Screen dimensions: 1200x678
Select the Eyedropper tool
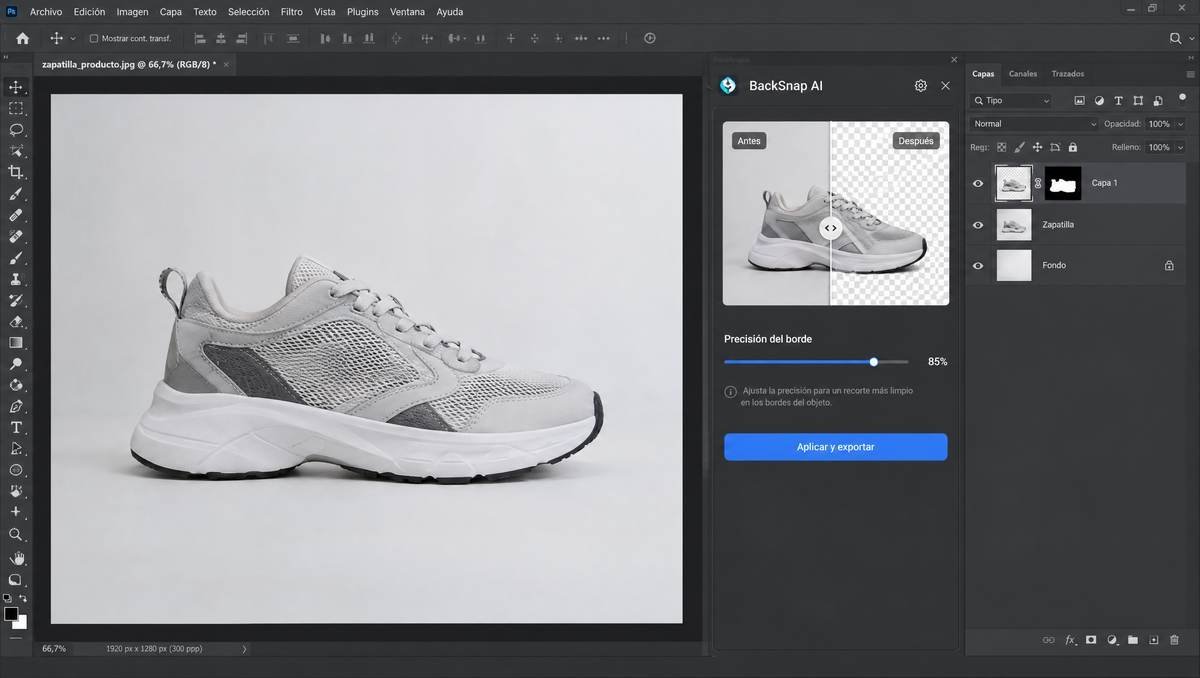click(x=16, y=194)
